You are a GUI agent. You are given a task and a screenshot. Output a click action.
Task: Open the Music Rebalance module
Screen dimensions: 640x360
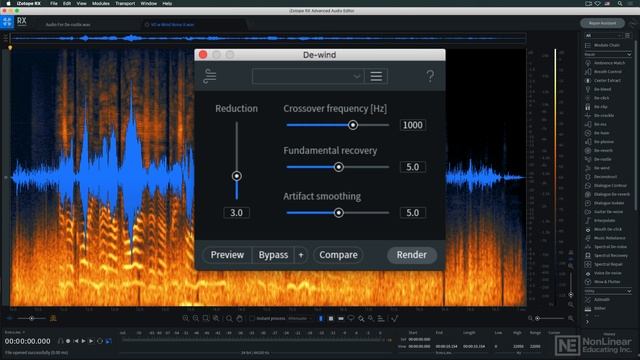[x=609, y=238]
